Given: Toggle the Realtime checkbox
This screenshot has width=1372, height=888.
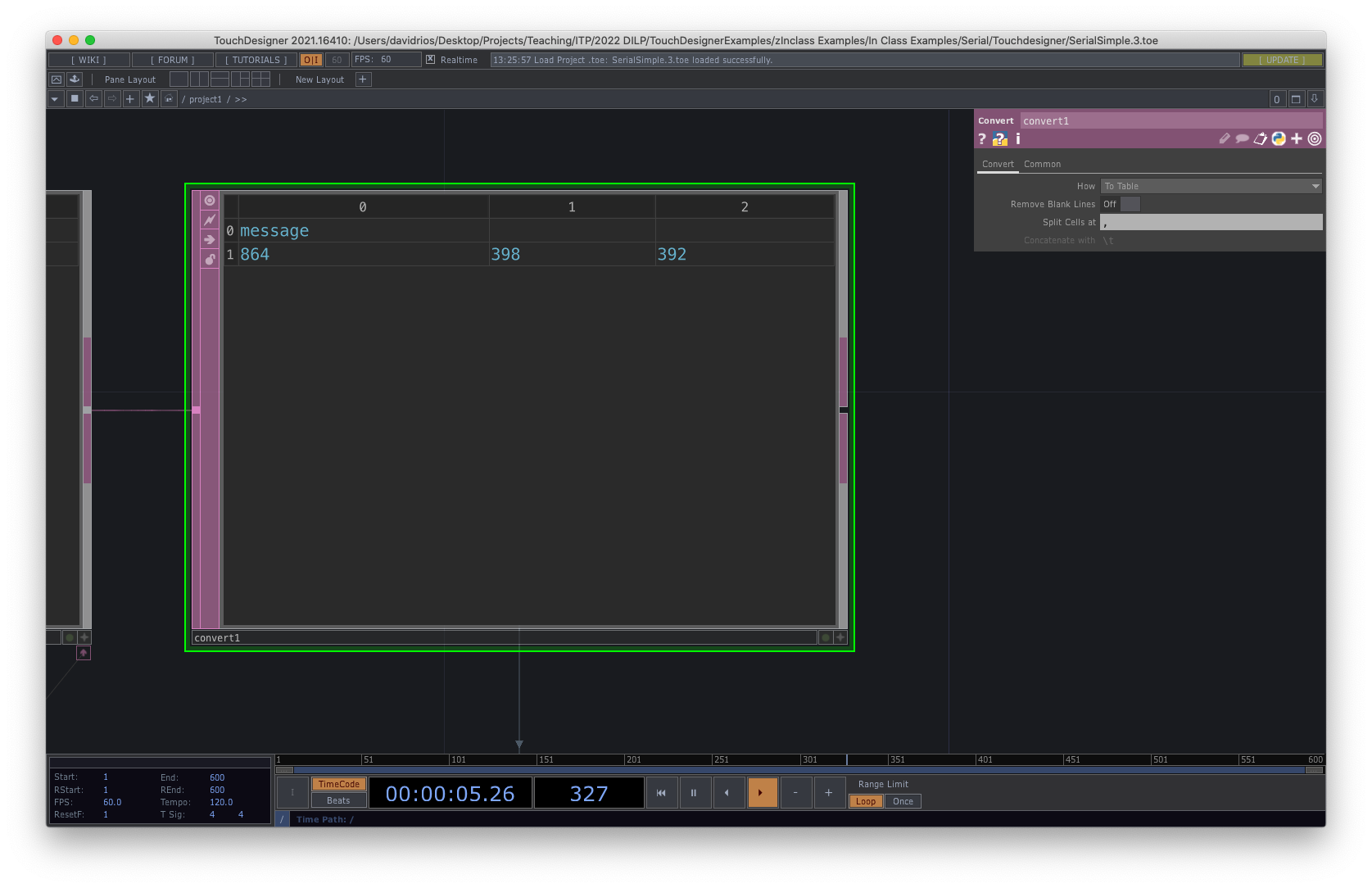Looking at the screenshot, I should [x=431, y=60].
